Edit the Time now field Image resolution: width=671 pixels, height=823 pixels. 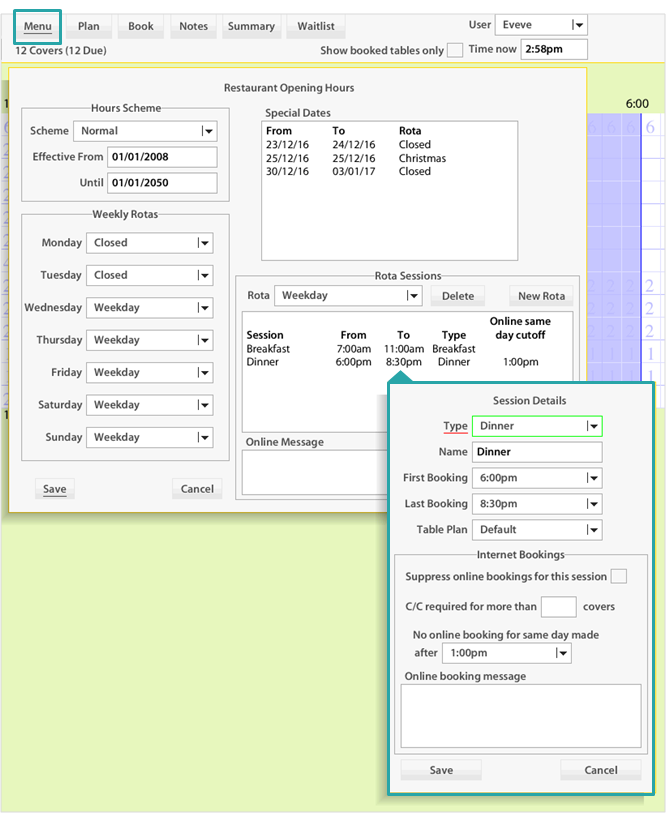click(x=553, y=49)
